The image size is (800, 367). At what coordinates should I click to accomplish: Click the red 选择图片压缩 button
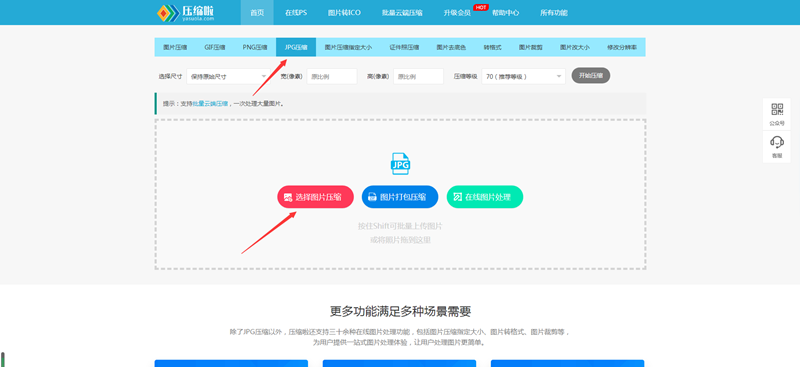(x=315, y=197)
